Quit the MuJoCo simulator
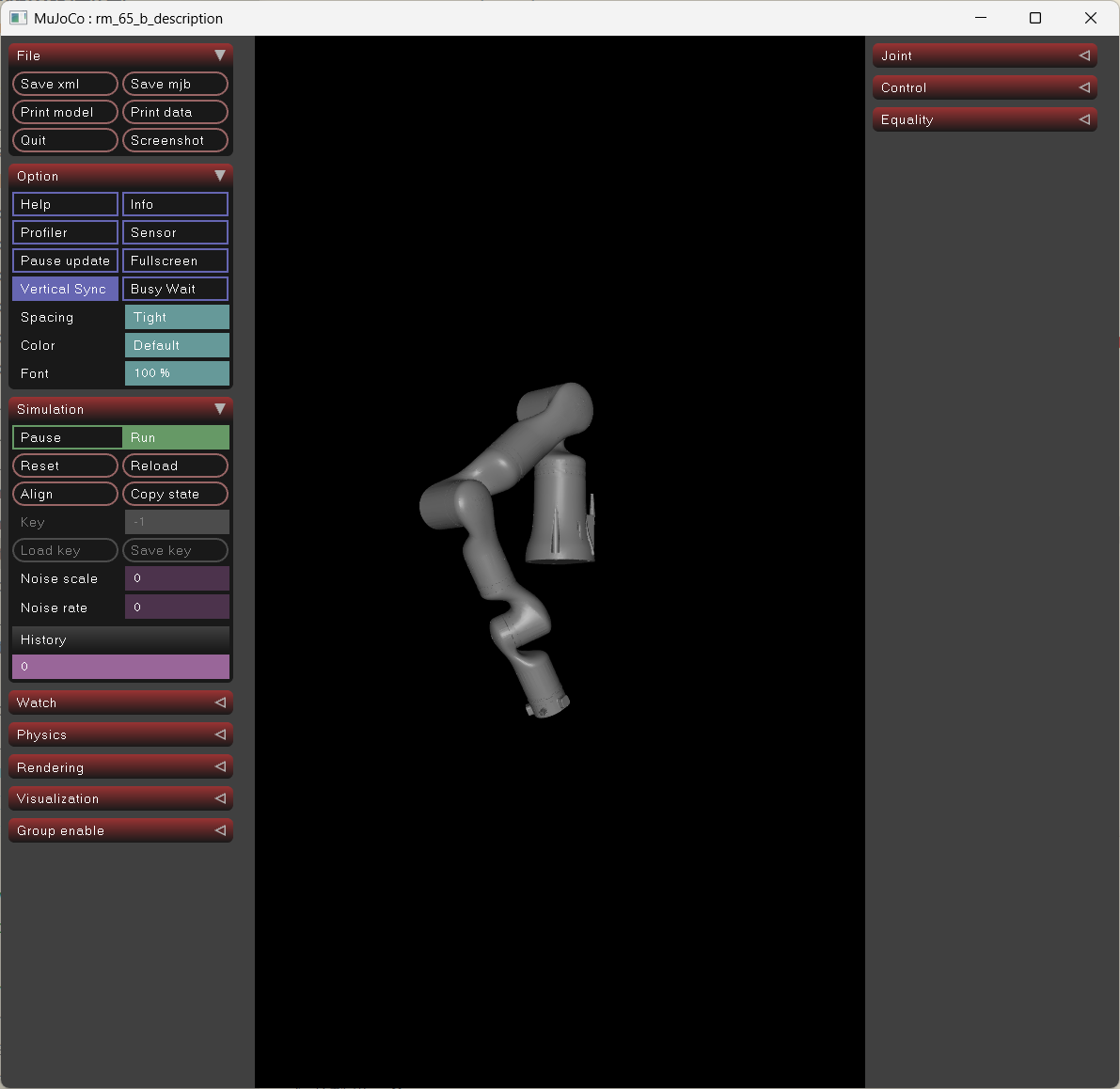This screenshot has height=1089, width=1120. click(x=65, y=140)
